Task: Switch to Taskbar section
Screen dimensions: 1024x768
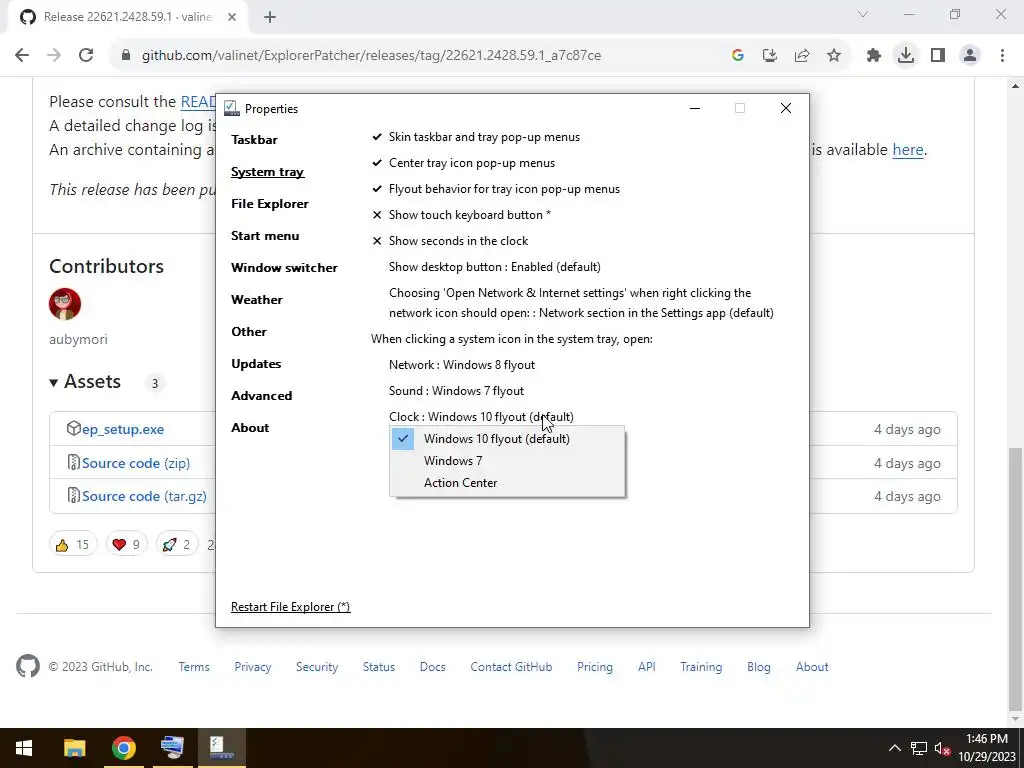Action: [x=254, y=140]
